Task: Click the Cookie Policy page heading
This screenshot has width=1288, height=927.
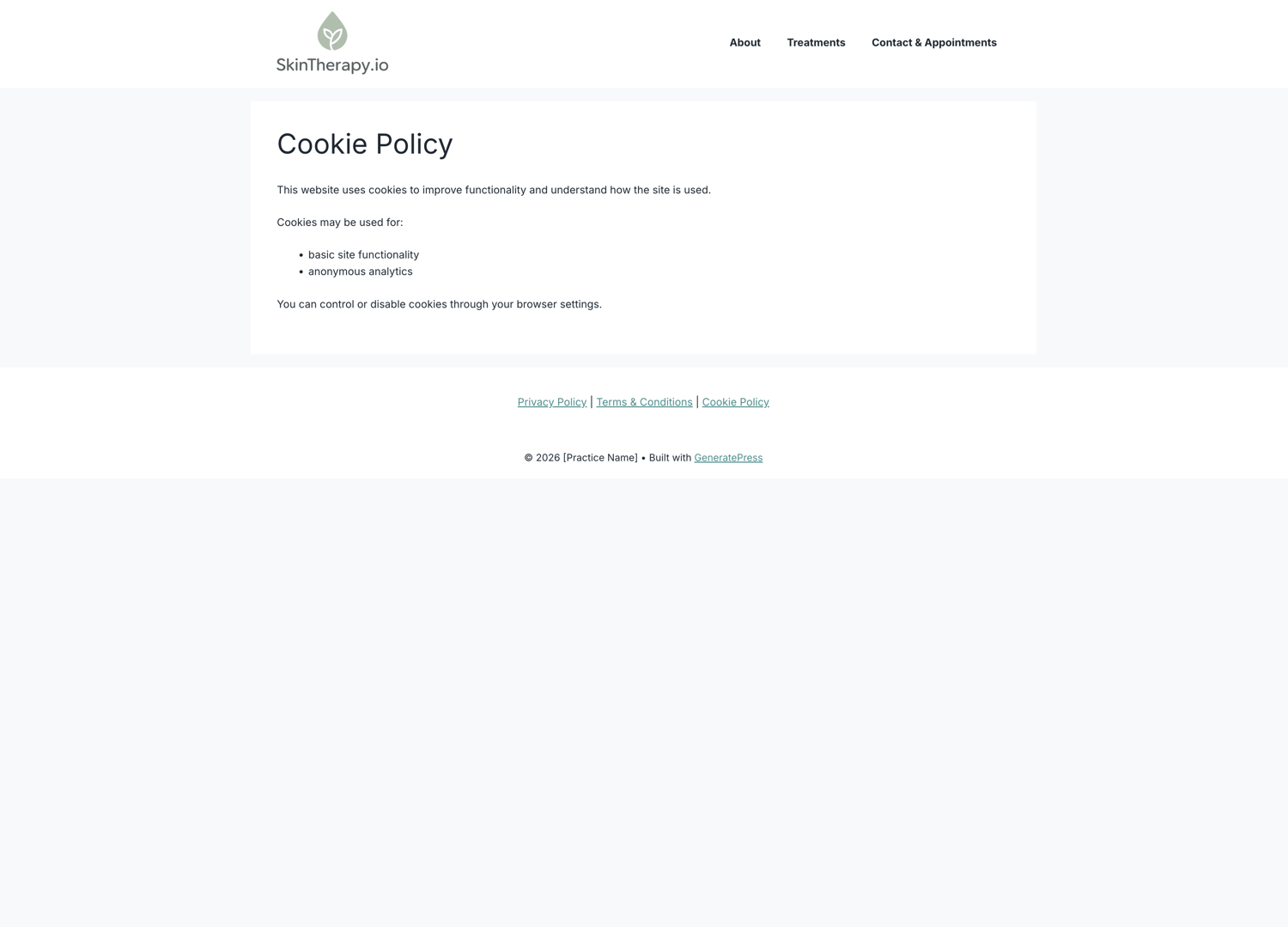Action: (x=364, y=144)
